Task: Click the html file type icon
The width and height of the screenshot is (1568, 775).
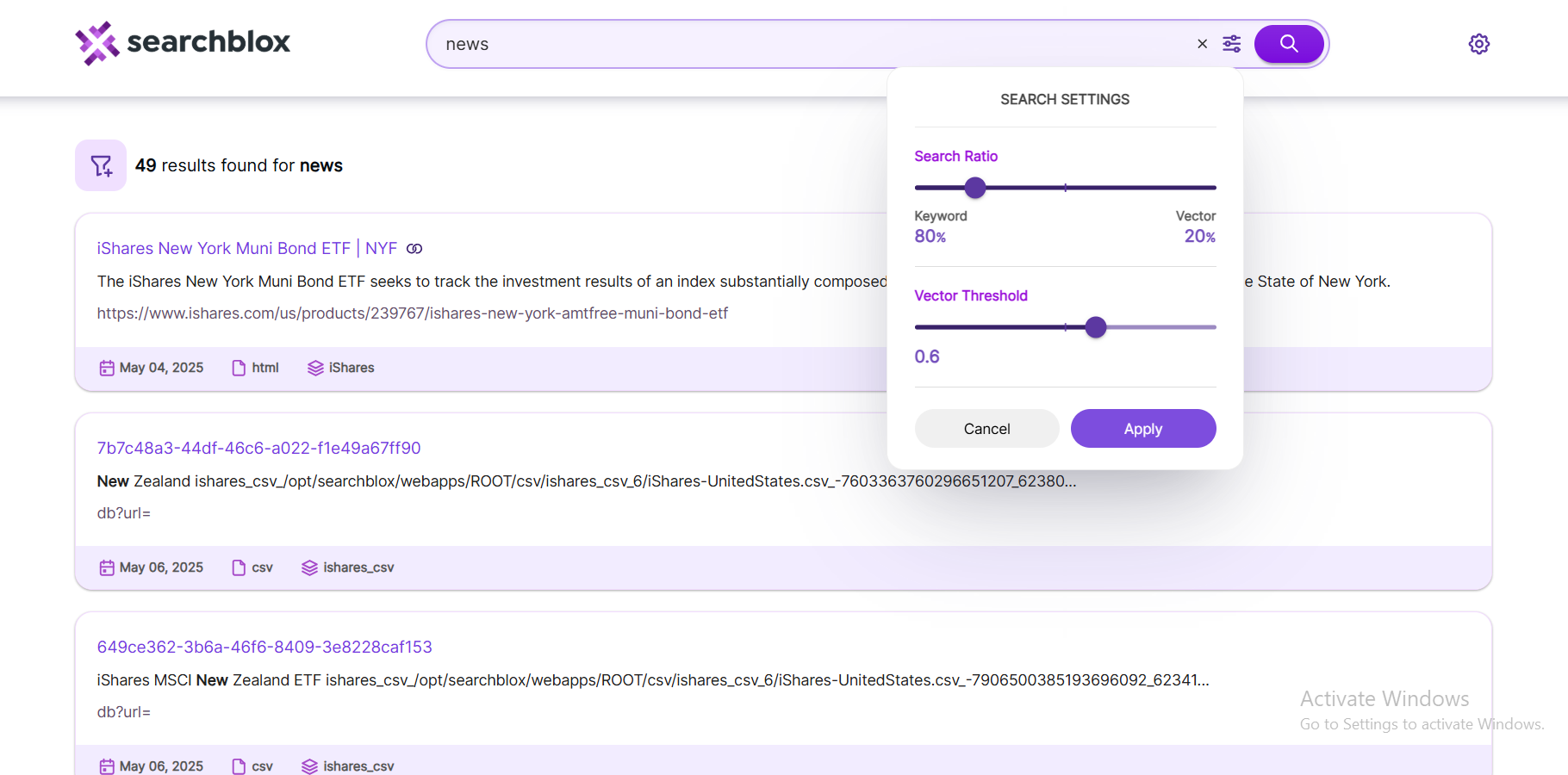Action: click(x=239, y=369)
